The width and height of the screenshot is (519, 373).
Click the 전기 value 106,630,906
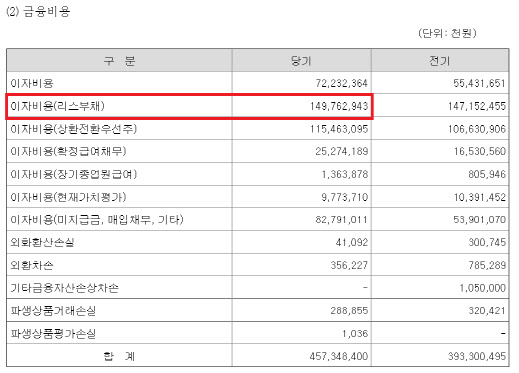[x=477, y=129]
